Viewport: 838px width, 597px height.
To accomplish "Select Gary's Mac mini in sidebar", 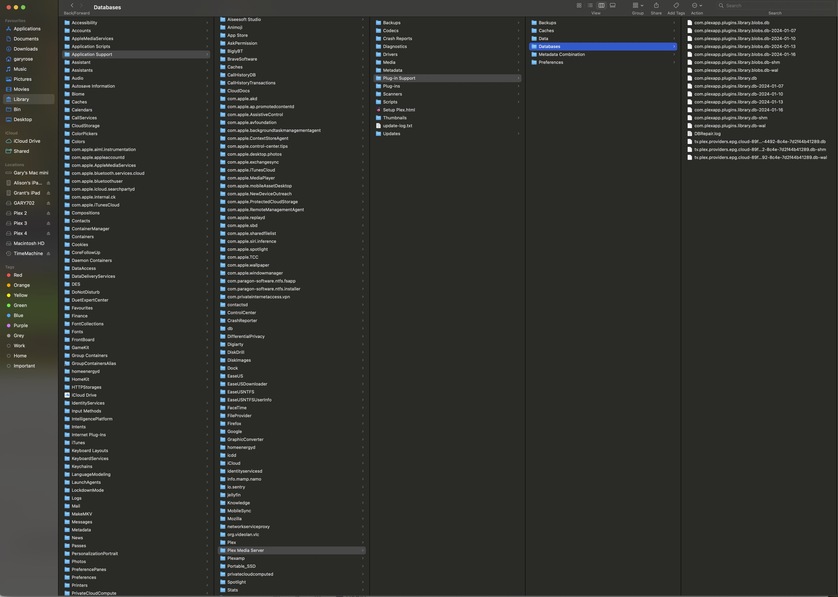I will click(27, 173).
